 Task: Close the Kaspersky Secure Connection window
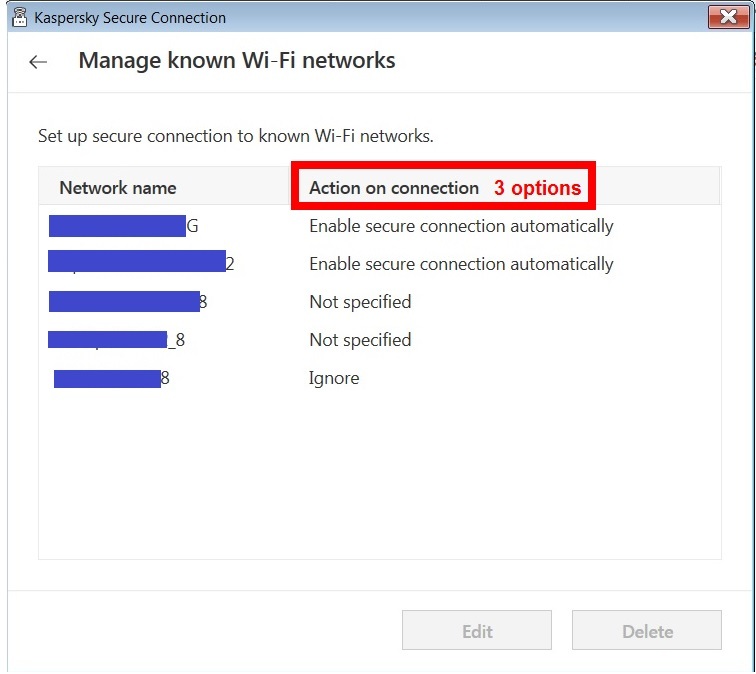tap(727, 17)
